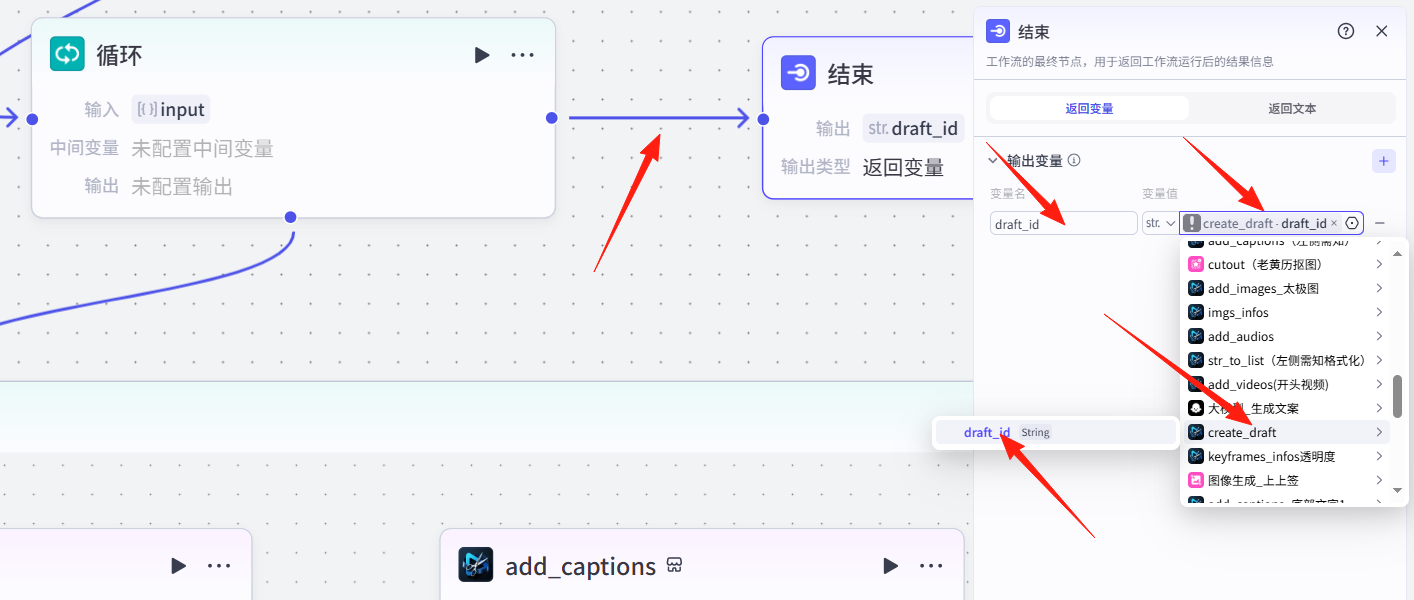Add a new output variable with plus icon

(x=1383, y=160)
